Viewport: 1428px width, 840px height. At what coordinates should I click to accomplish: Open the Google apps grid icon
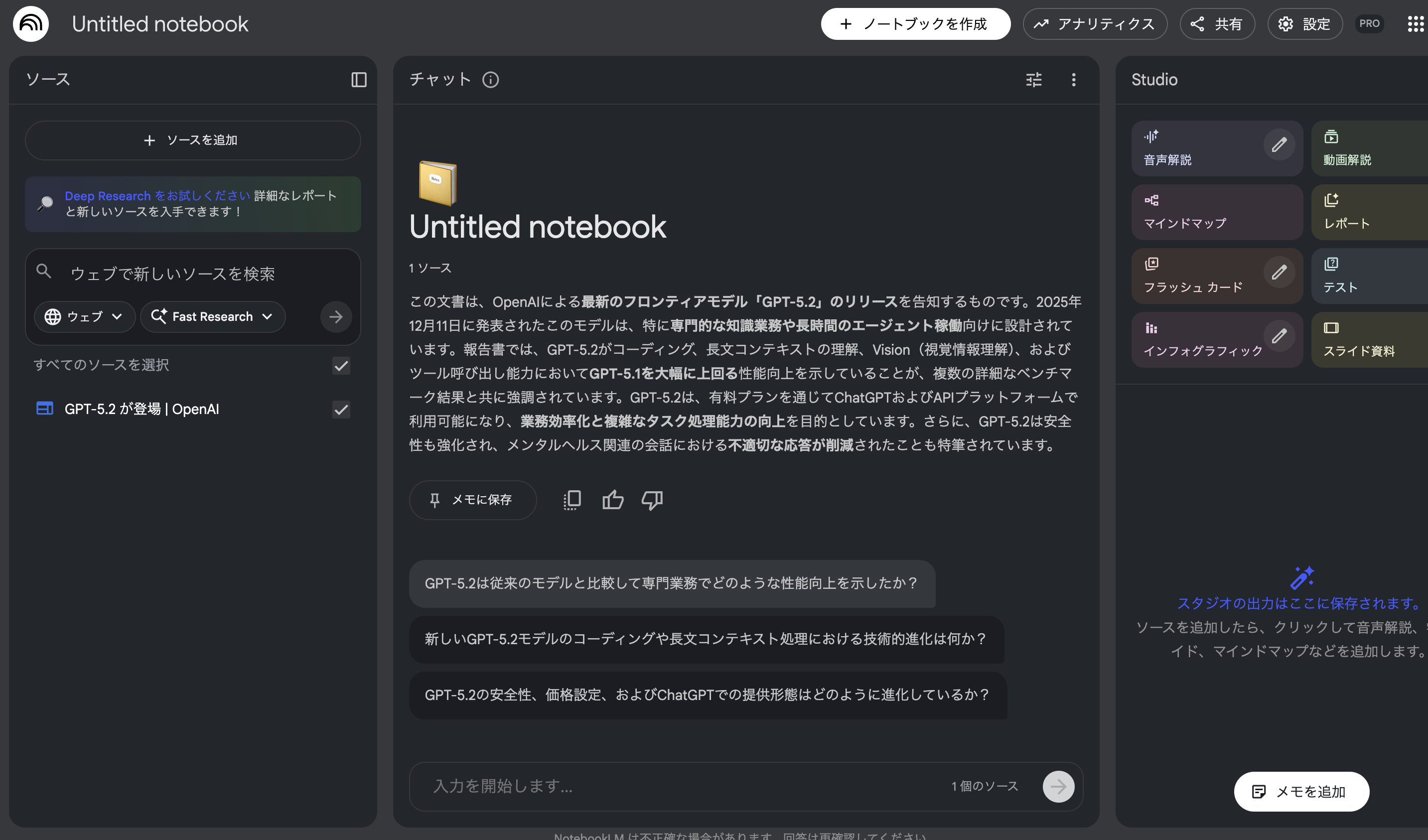click(x=1416, y=24)
